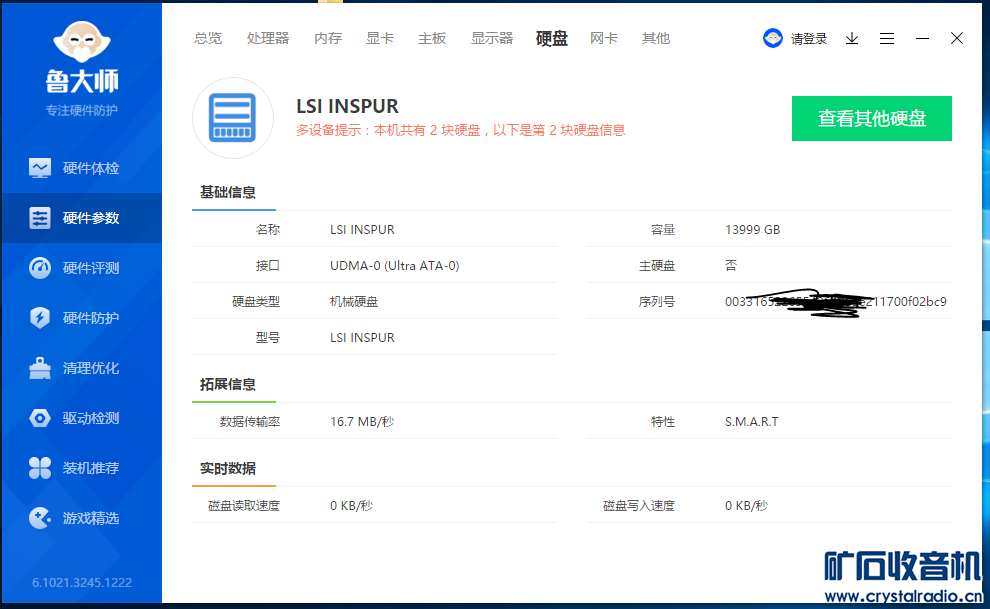Switch to the 网卡 tab
Viewport: 990px width, 609px height.
pyautogui.click(x=604, y=38)
